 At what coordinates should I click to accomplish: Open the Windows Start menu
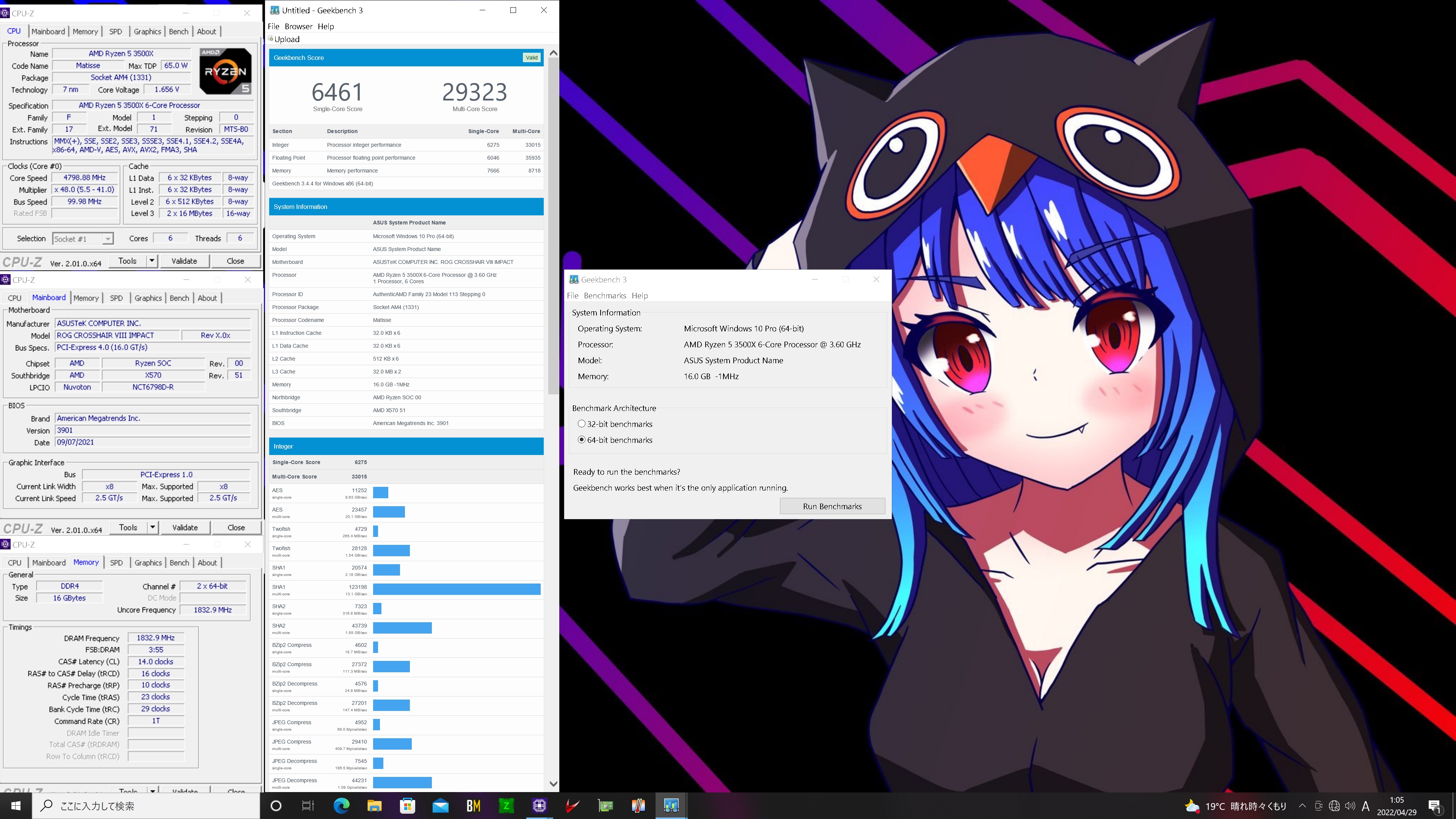(x=16, y=805)
